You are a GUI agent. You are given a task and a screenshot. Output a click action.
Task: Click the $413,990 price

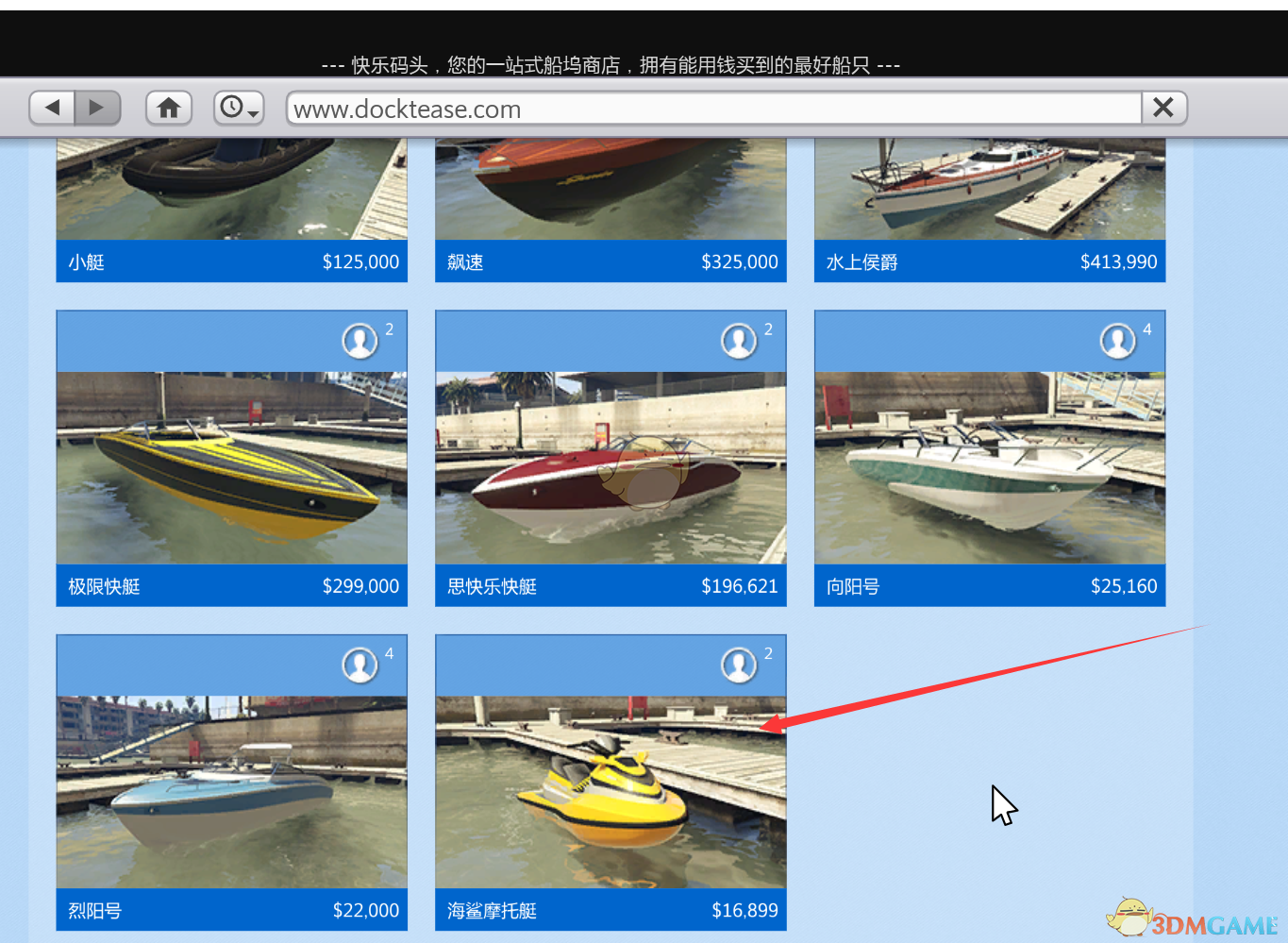coord(1119,261)
